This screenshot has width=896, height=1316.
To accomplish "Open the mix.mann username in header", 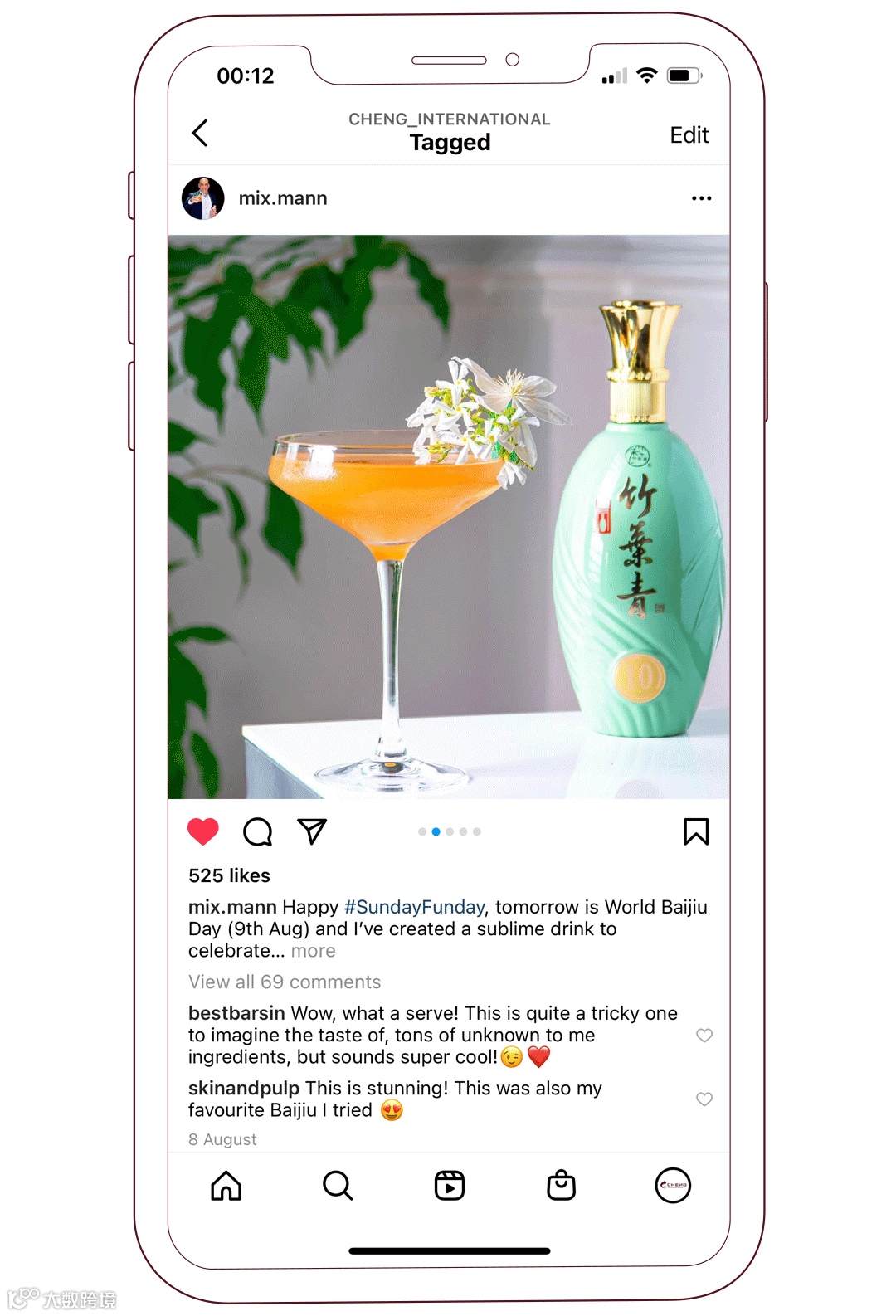I will [283, 198].
